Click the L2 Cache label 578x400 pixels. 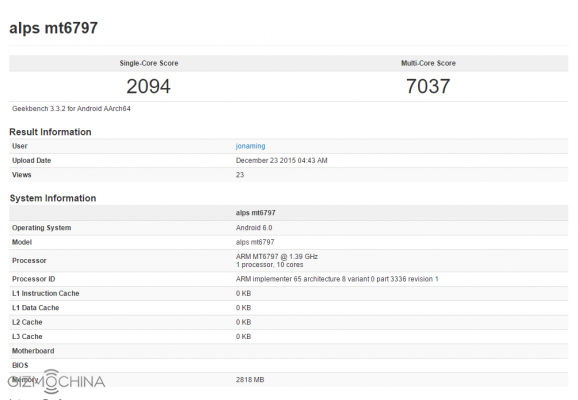pos(27,322)
